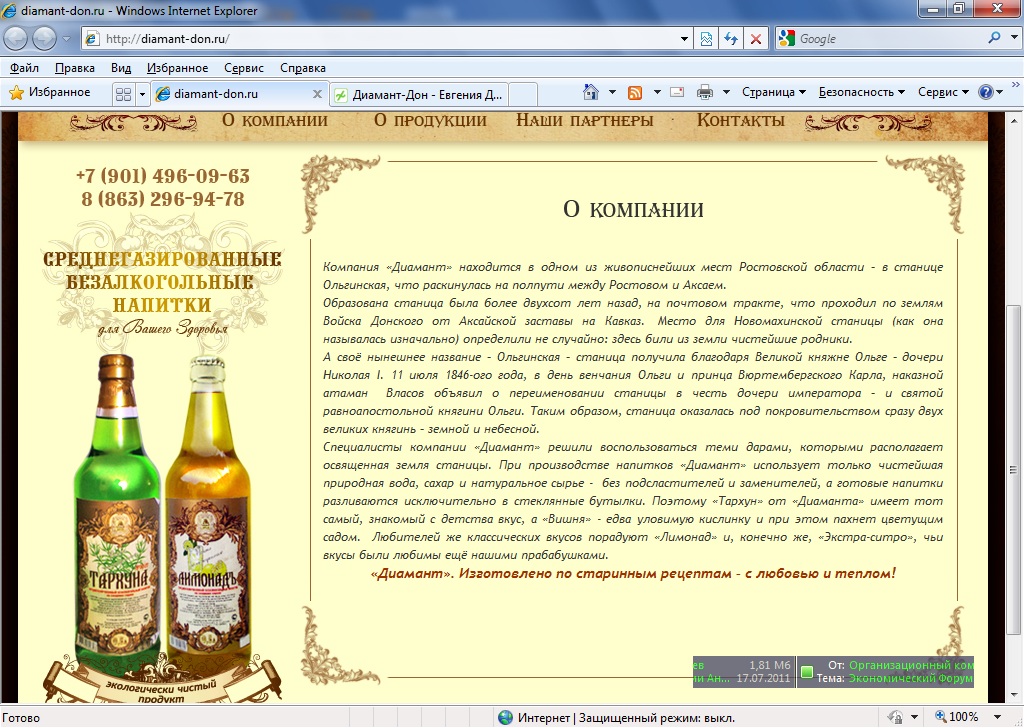
Task: Click the green notification popup icon
Action: [x=807, y=672]
